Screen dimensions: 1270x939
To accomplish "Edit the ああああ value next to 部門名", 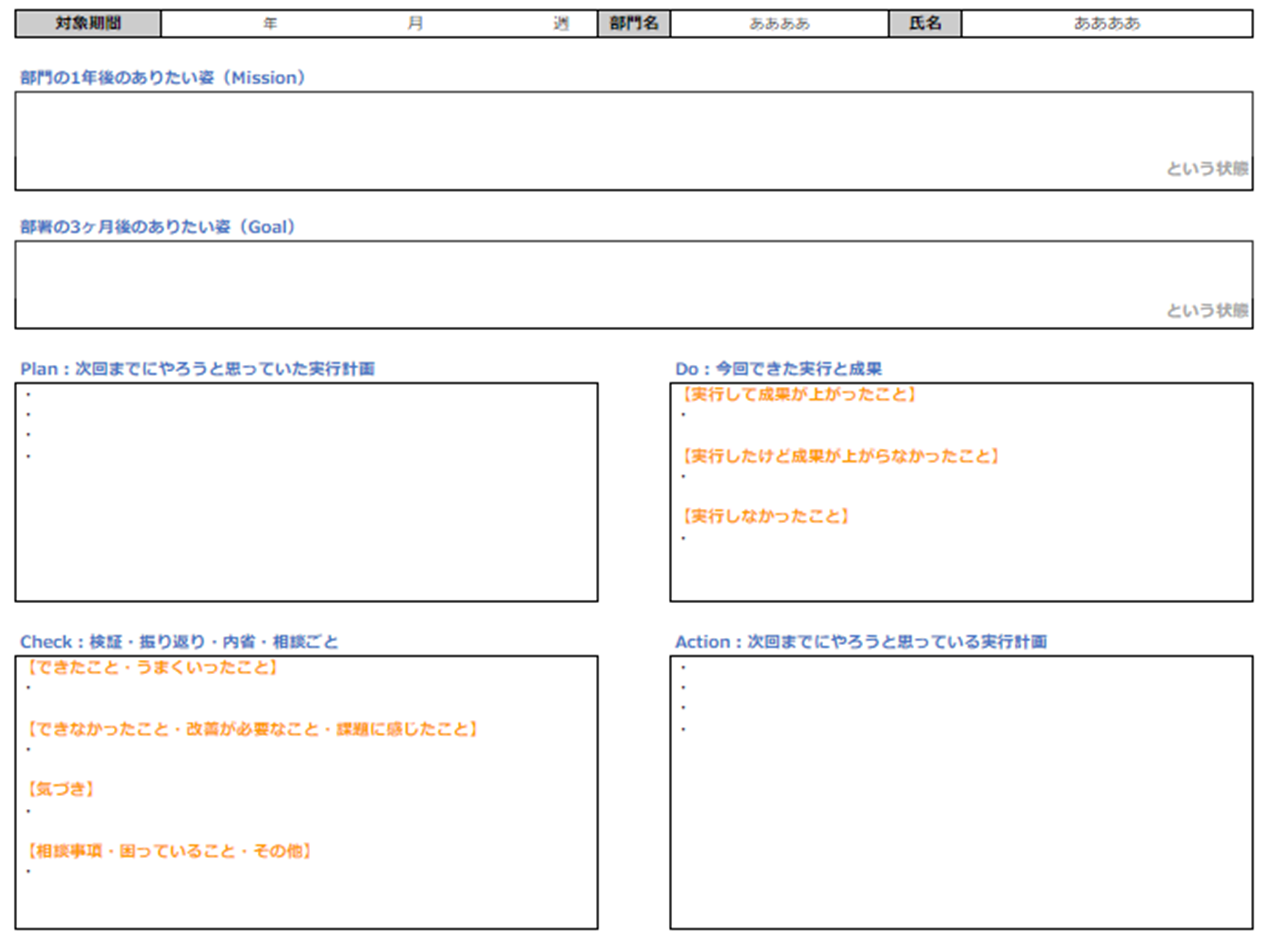I will tap(779, 24).
